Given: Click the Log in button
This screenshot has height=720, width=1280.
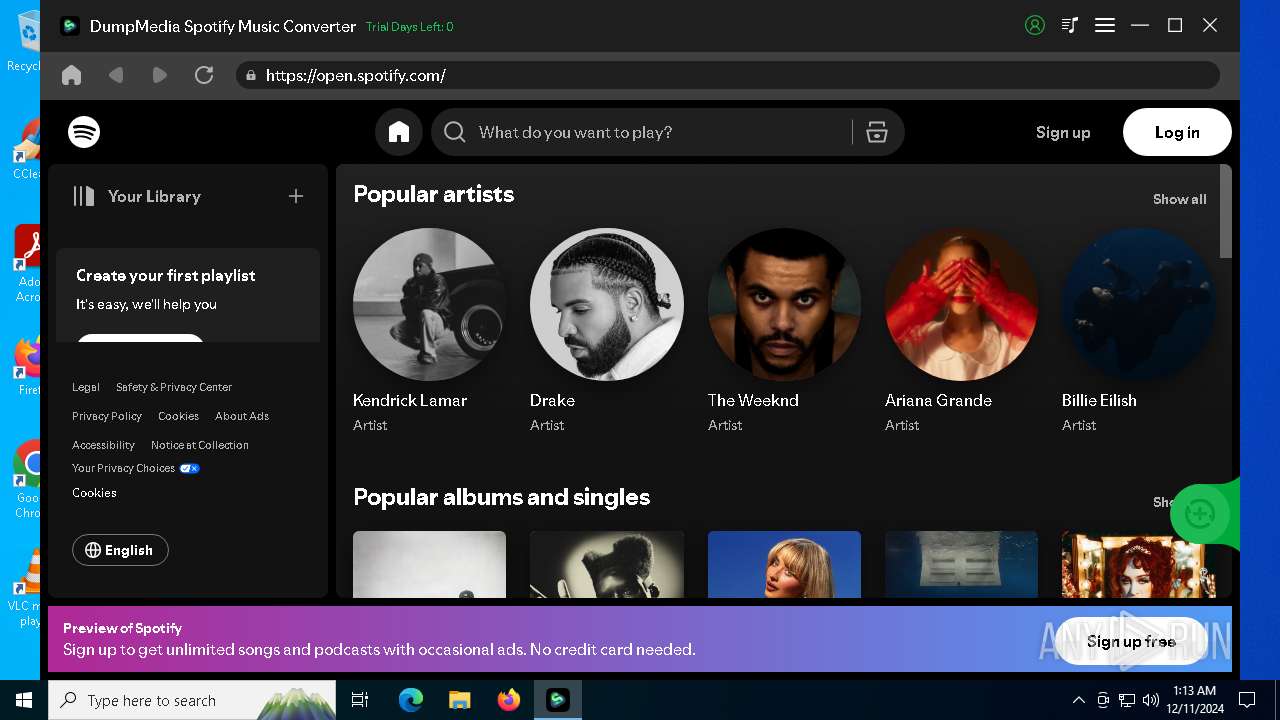Looking at the screenshot, I should (1177, 132).
